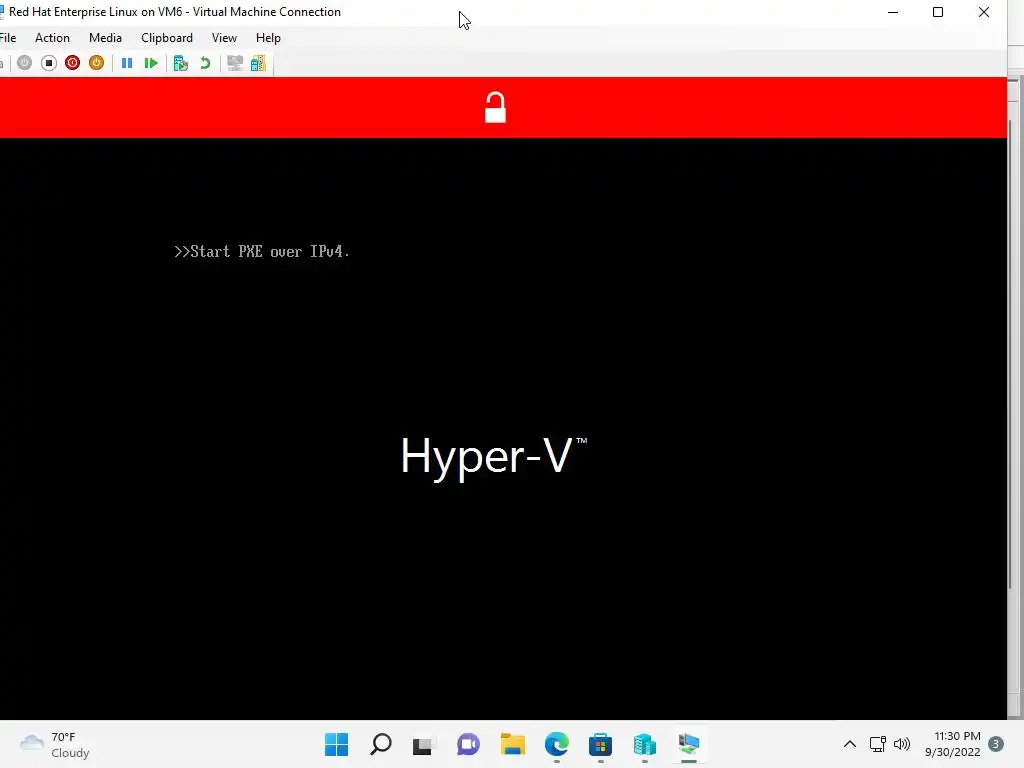
Task: Turn off the VM with the black square icon
Action: point(48,63)
